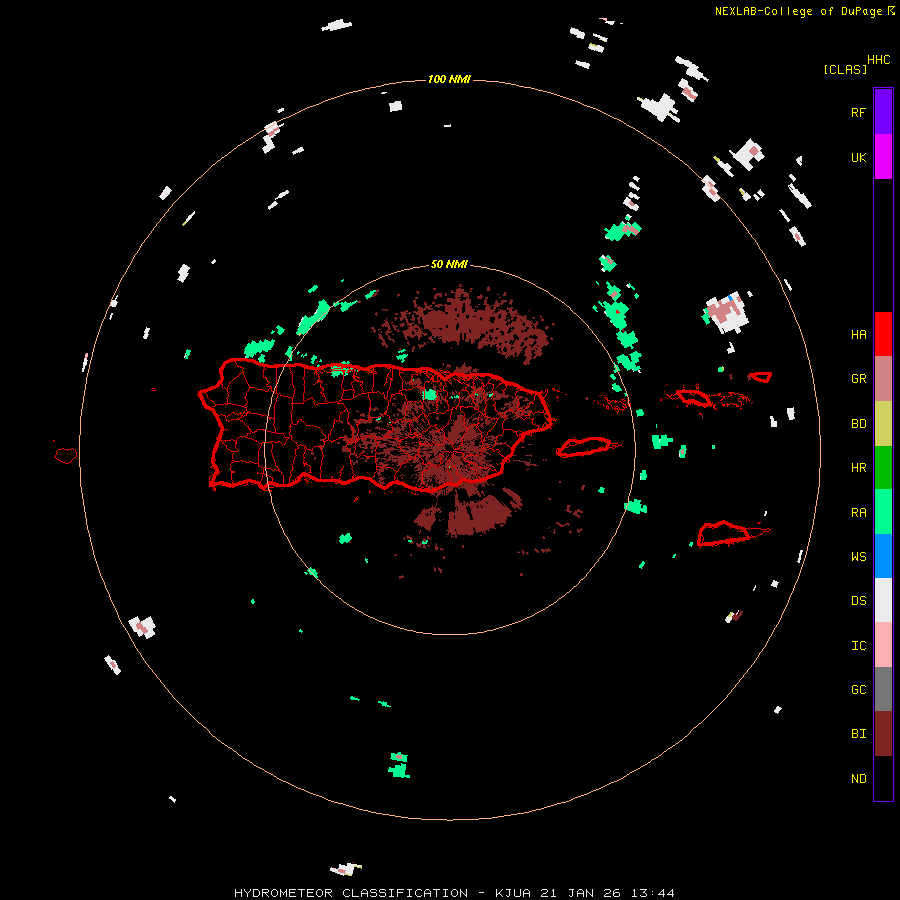
Task: Click the NEXLAB-College of DuPage text
Action: pyautogui.click(x=798, y=11)
